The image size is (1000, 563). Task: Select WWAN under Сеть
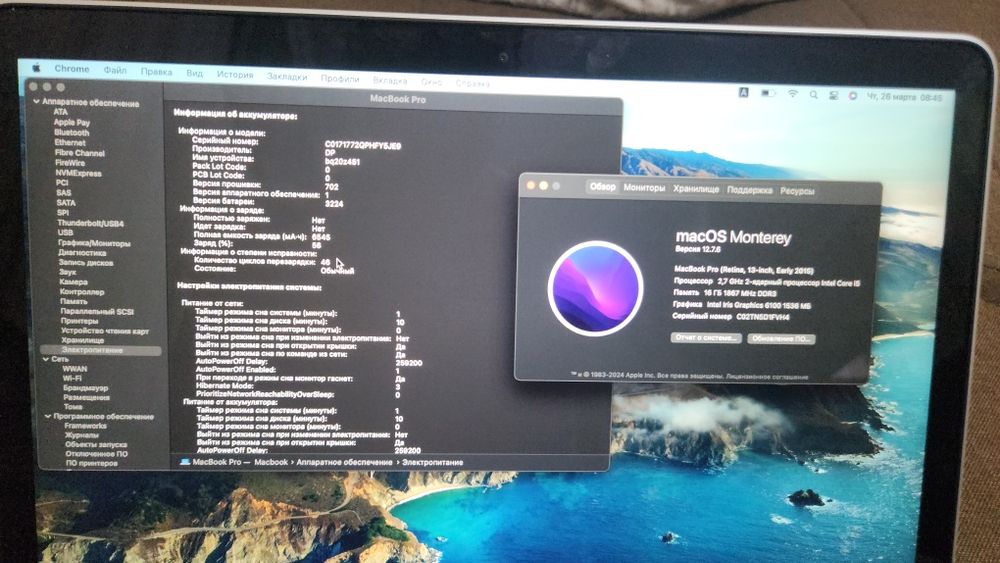75,369
